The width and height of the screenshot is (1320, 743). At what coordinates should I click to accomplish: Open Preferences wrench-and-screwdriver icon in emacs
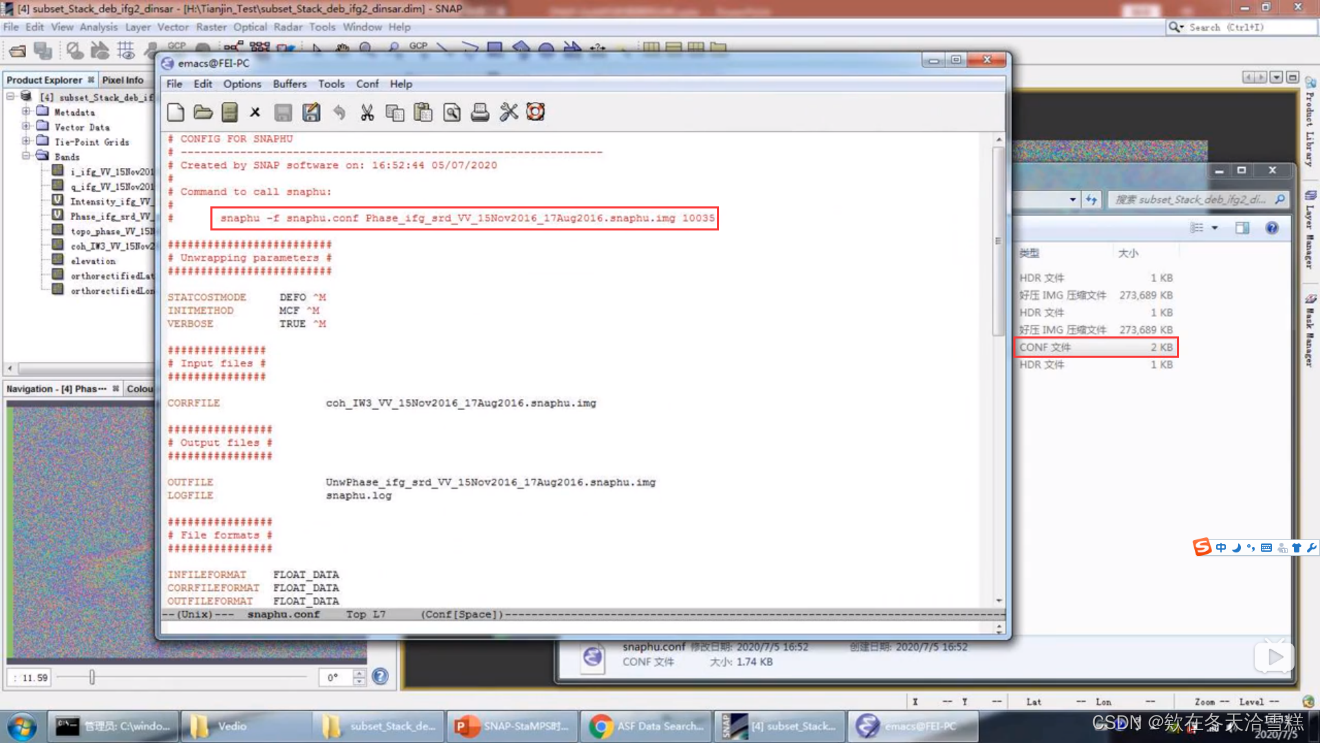(x=509, y=112)
